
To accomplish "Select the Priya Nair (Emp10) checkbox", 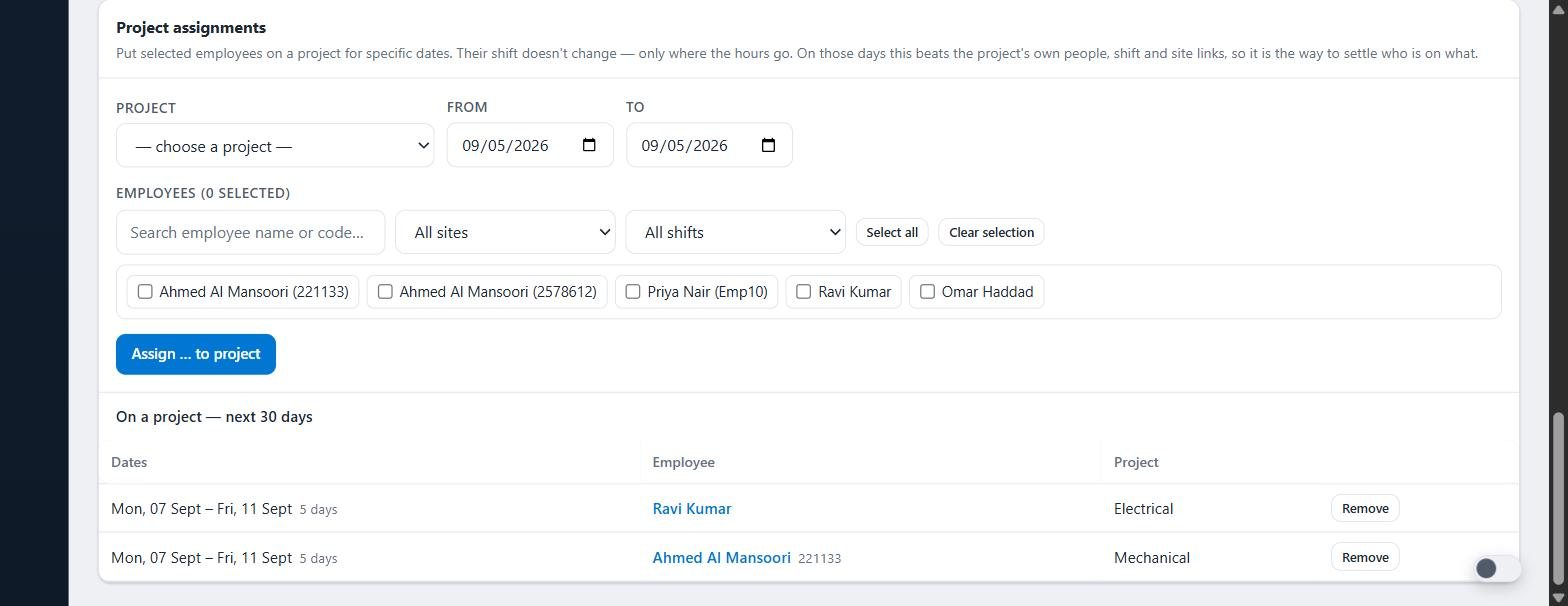I will click(x=633, y=292).
